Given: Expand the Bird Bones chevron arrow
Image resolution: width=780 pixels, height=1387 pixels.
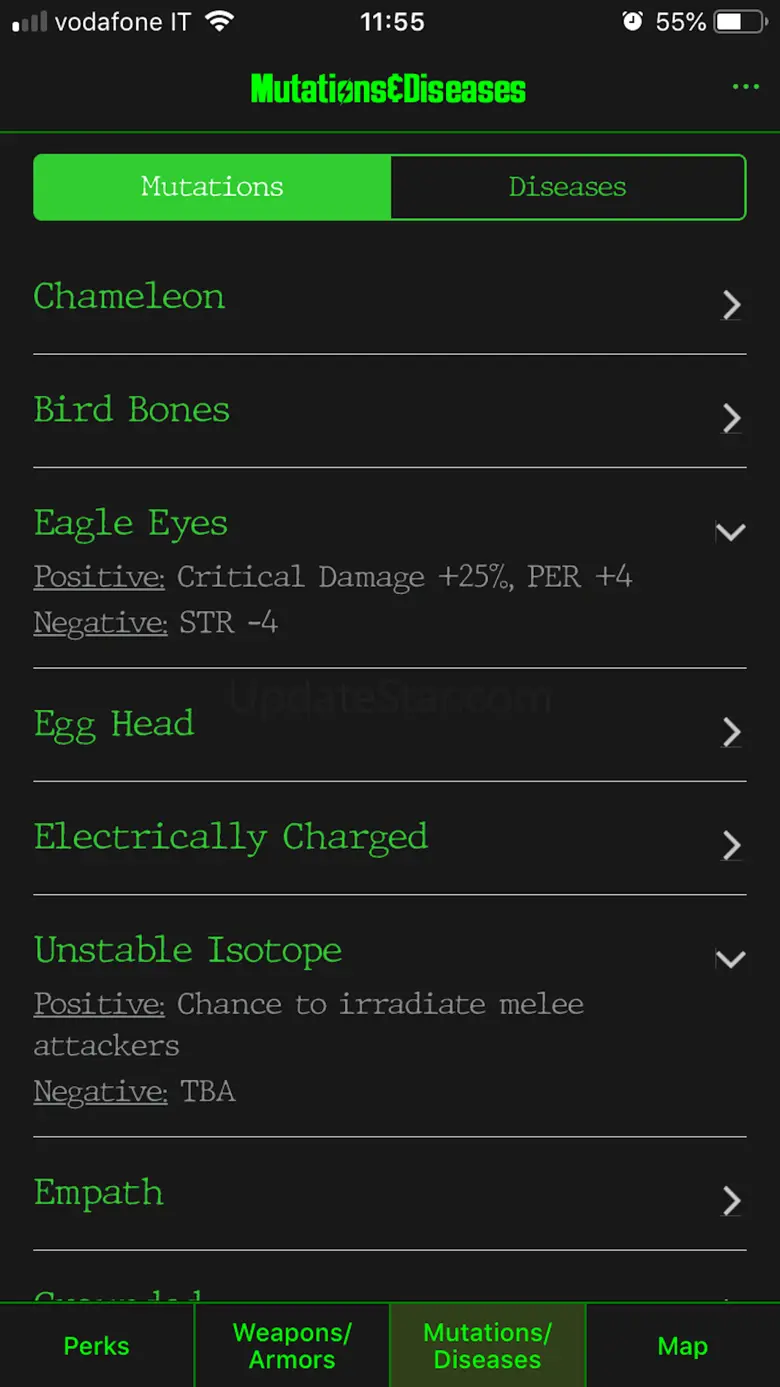Looking at the screenshot, I should (732, 419).
